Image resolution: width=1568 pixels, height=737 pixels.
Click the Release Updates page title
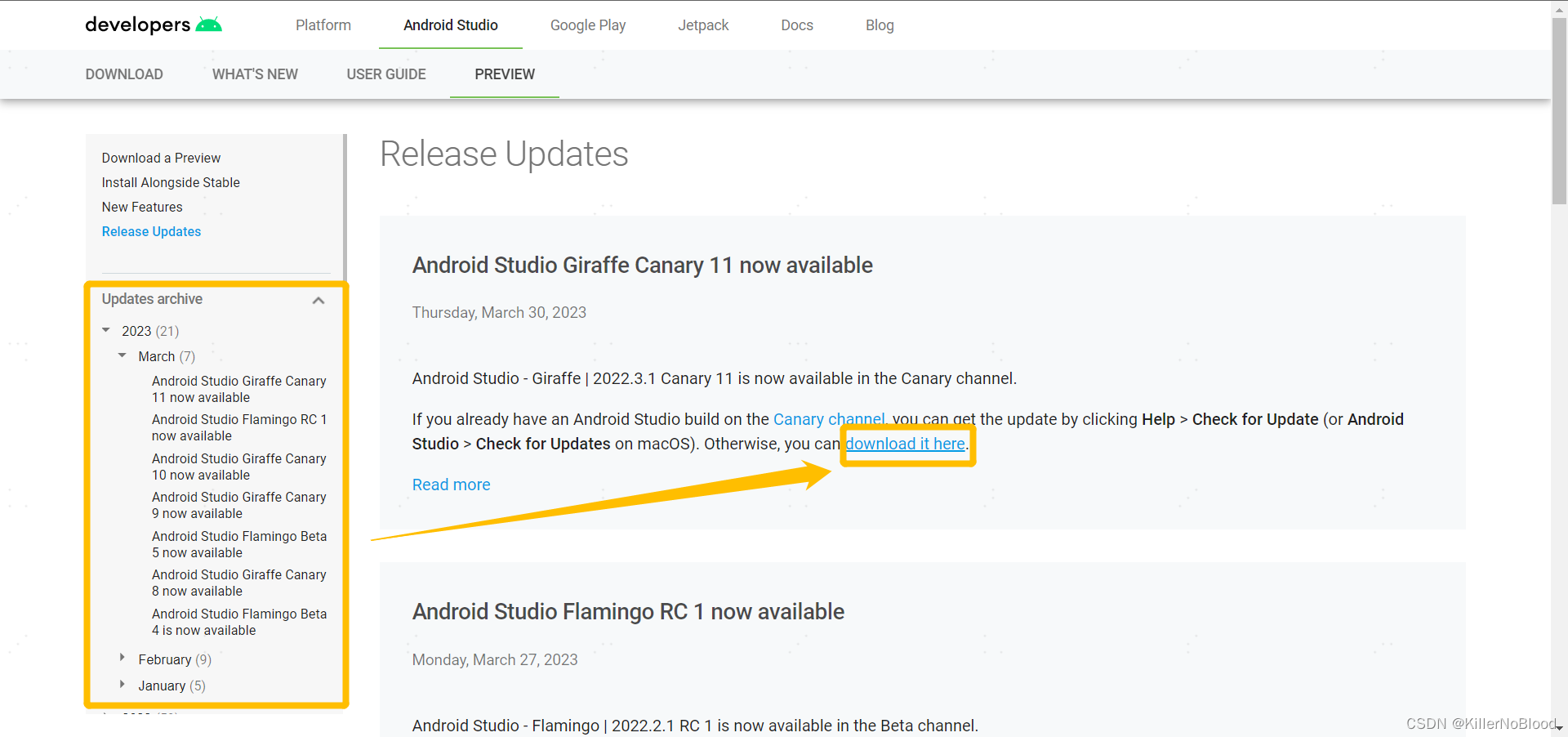[x=504, y=154]
